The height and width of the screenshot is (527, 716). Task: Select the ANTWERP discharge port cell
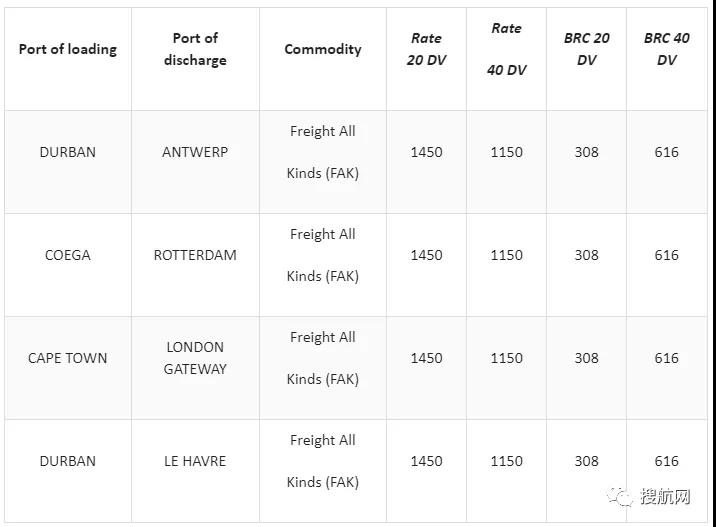(x=195, y=152)
